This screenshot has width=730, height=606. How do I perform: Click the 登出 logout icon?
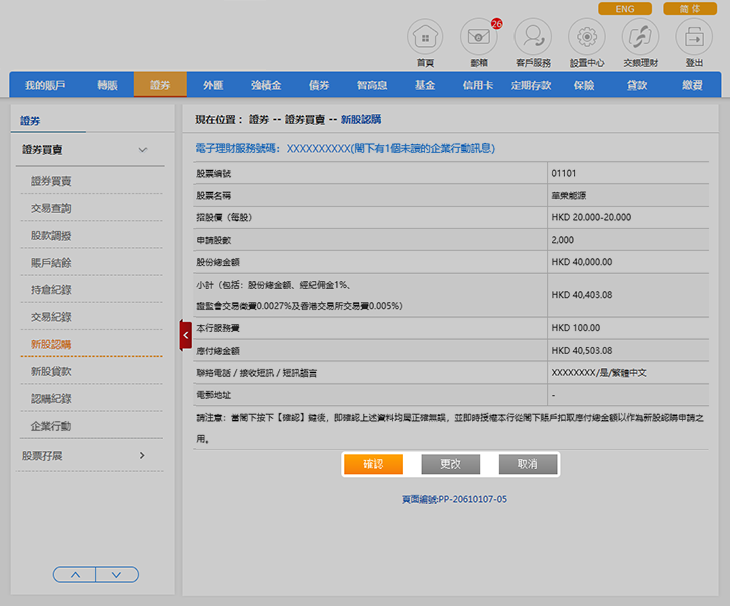point(694,38)
